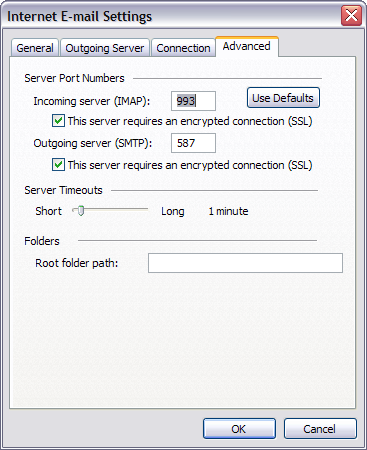Close the Internet E-mail Settings window
Viewport: 367px width, 450px height.
pos(351,15)
